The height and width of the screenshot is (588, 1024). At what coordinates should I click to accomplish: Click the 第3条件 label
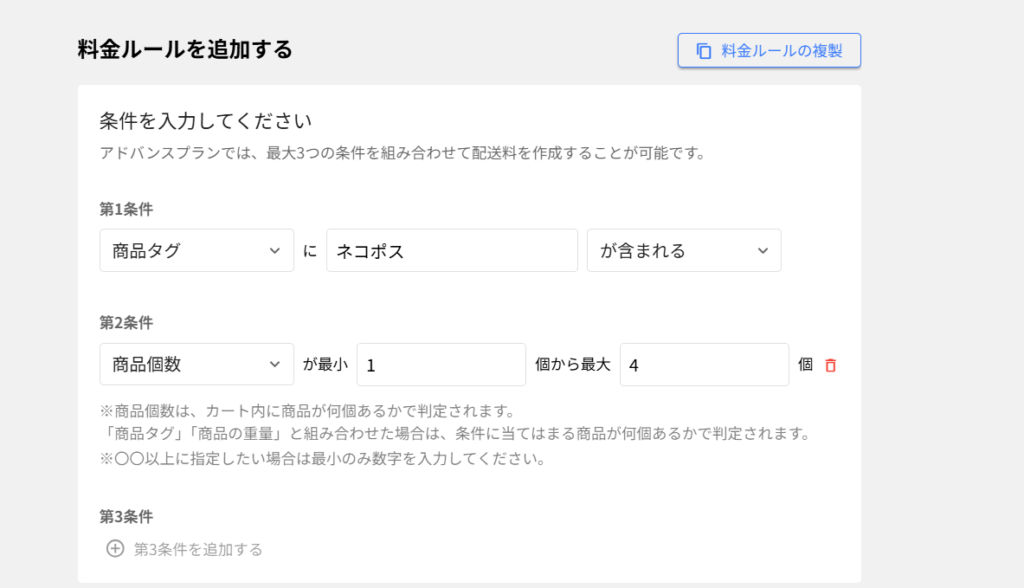click(126, 517)
